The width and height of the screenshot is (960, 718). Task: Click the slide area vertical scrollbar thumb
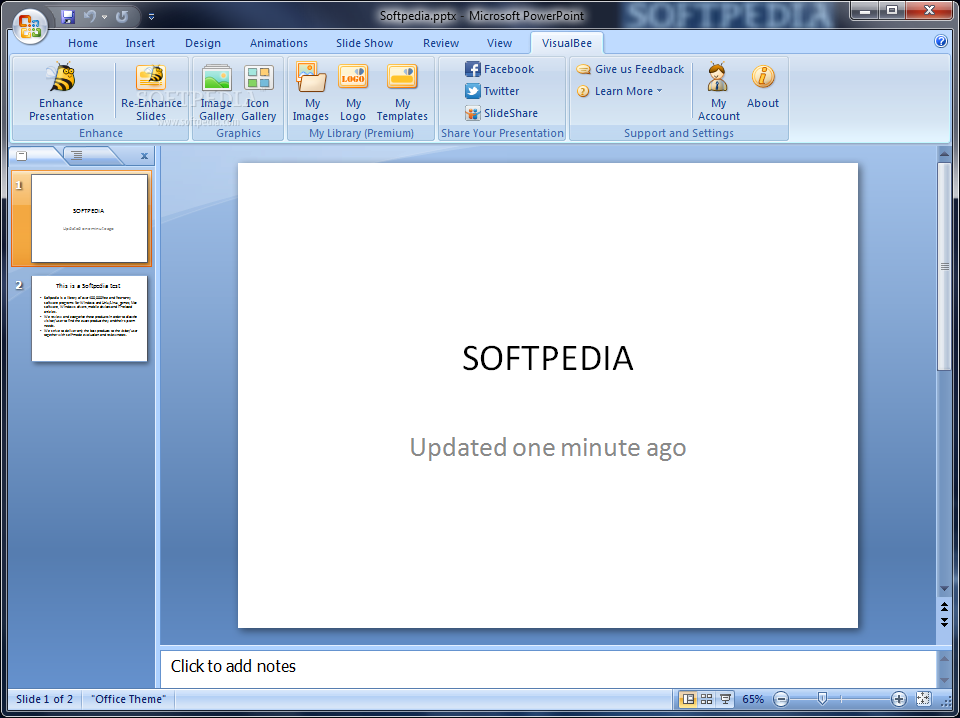click(944, 266)
